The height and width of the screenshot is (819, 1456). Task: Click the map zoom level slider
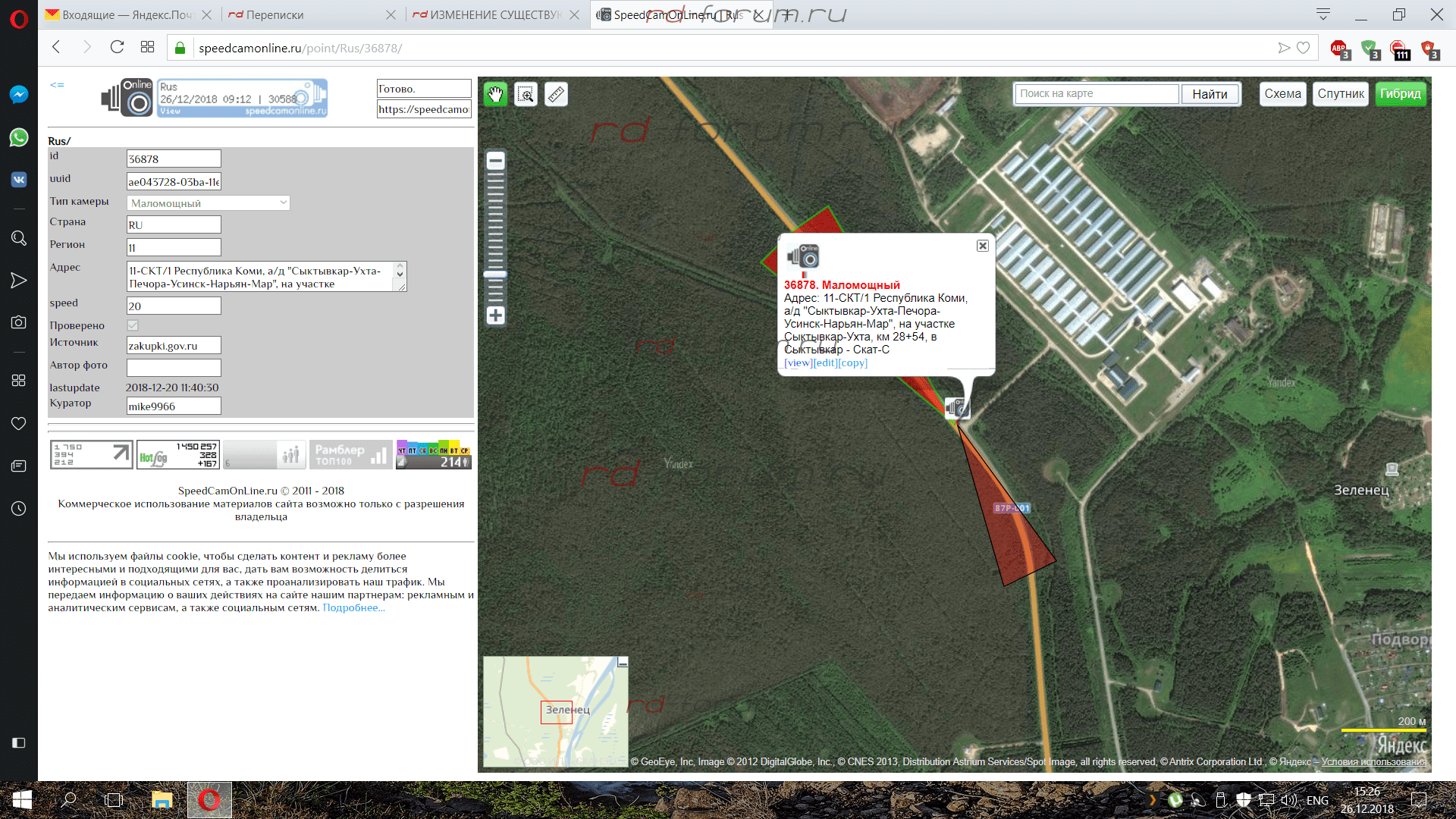[x=495, y=275]
